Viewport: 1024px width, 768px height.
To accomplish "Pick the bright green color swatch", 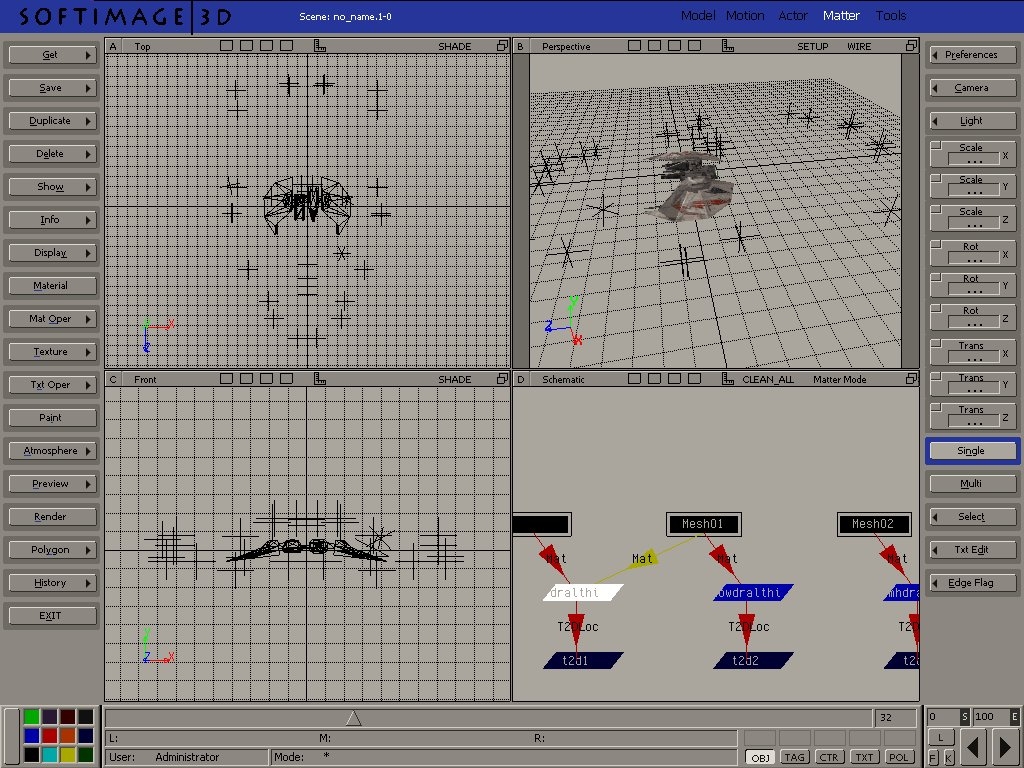I will 32,717.
